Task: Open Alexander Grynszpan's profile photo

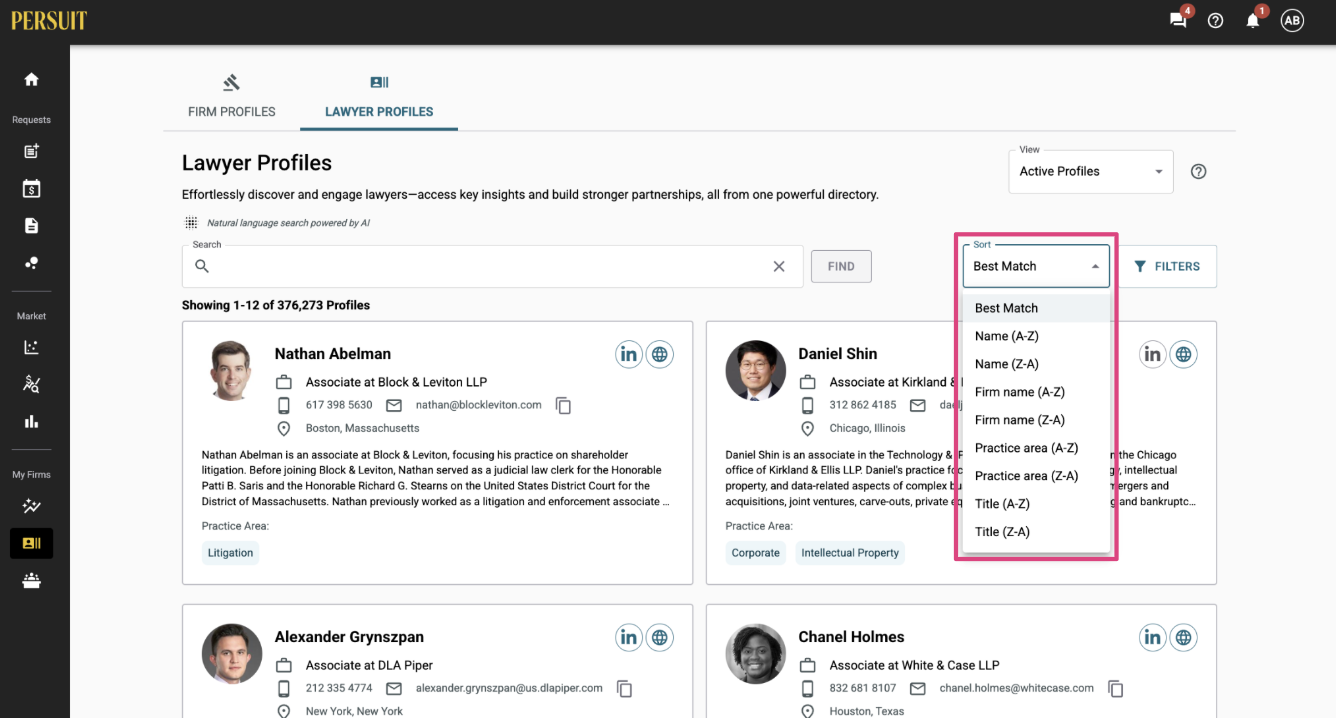Action: point(232,654)
